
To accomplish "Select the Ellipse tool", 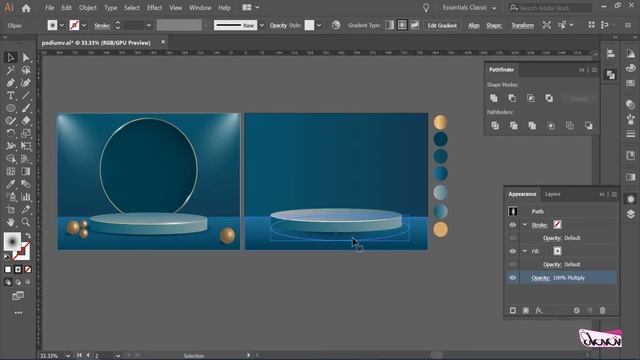I will click(11, 108).
